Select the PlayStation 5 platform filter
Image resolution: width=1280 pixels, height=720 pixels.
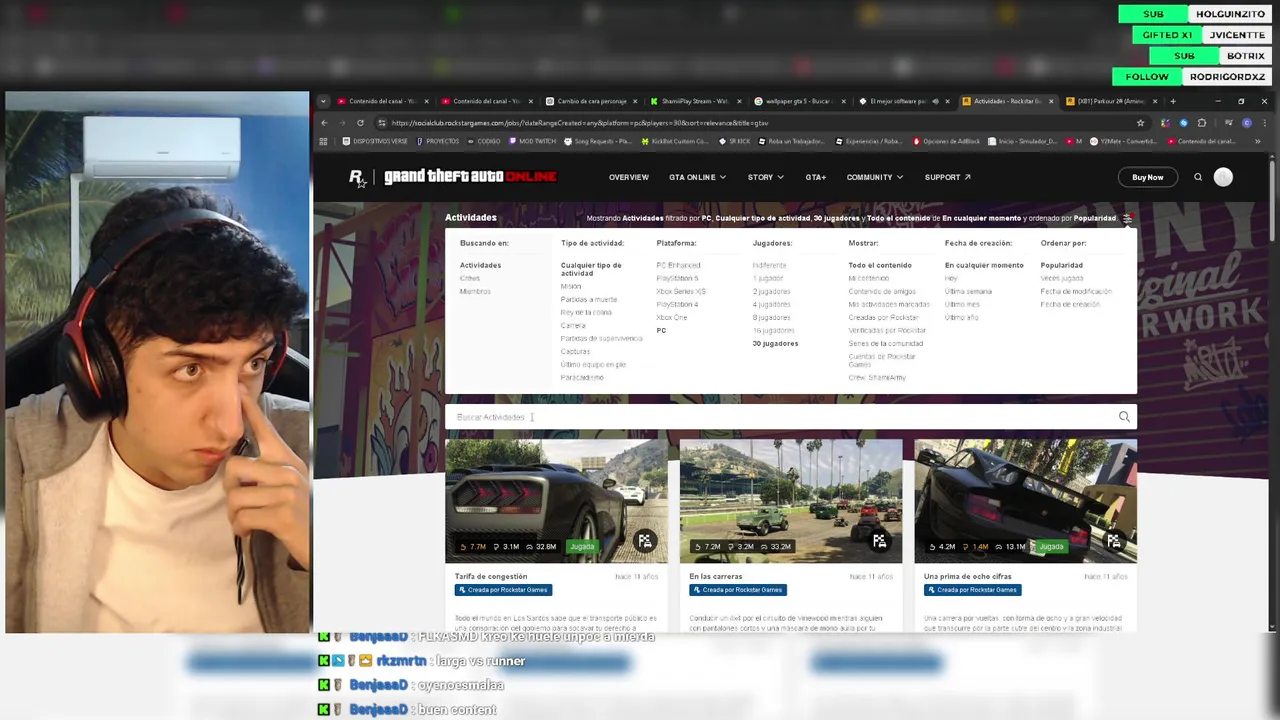(677, 278)
